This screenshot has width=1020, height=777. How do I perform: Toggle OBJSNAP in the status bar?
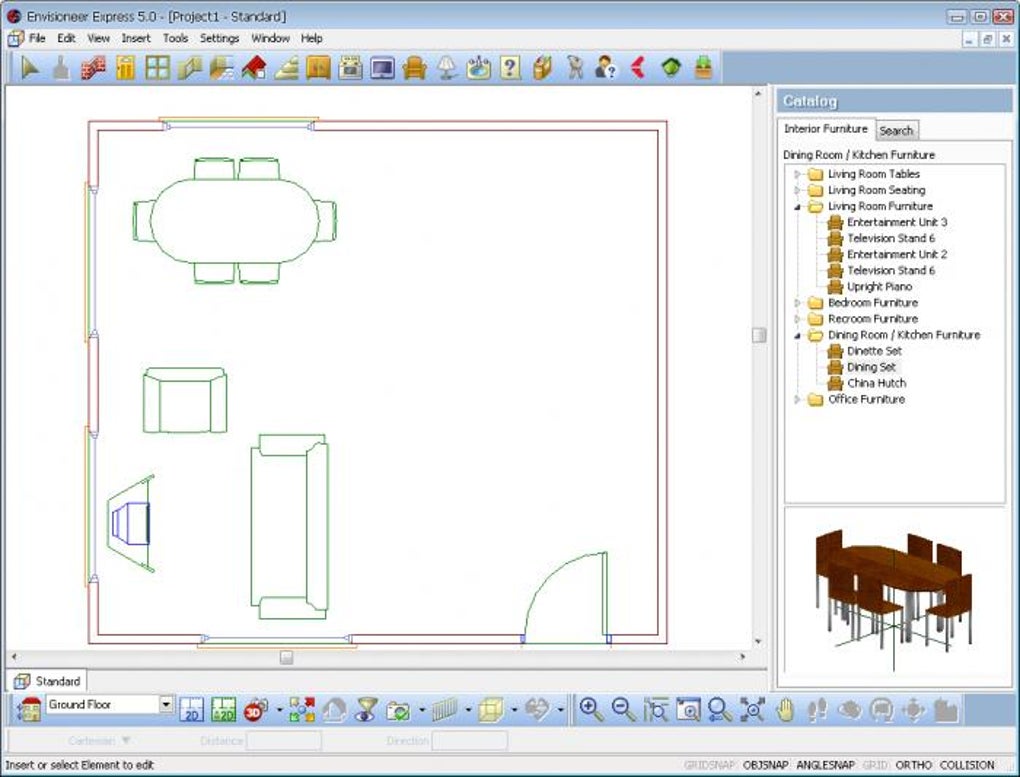(x=764, y=765)
